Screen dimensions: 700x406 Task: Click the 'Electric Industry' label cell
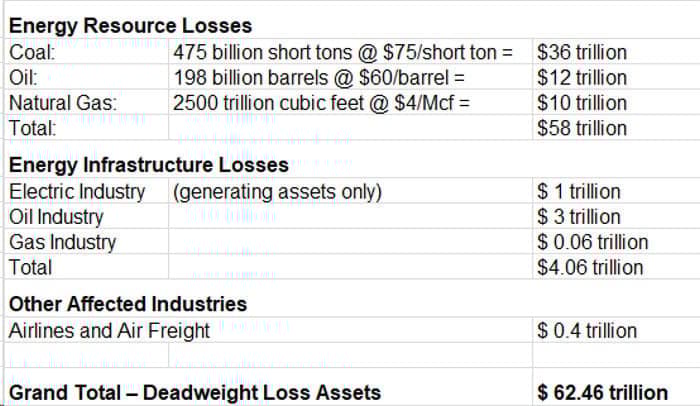(77, 191)
